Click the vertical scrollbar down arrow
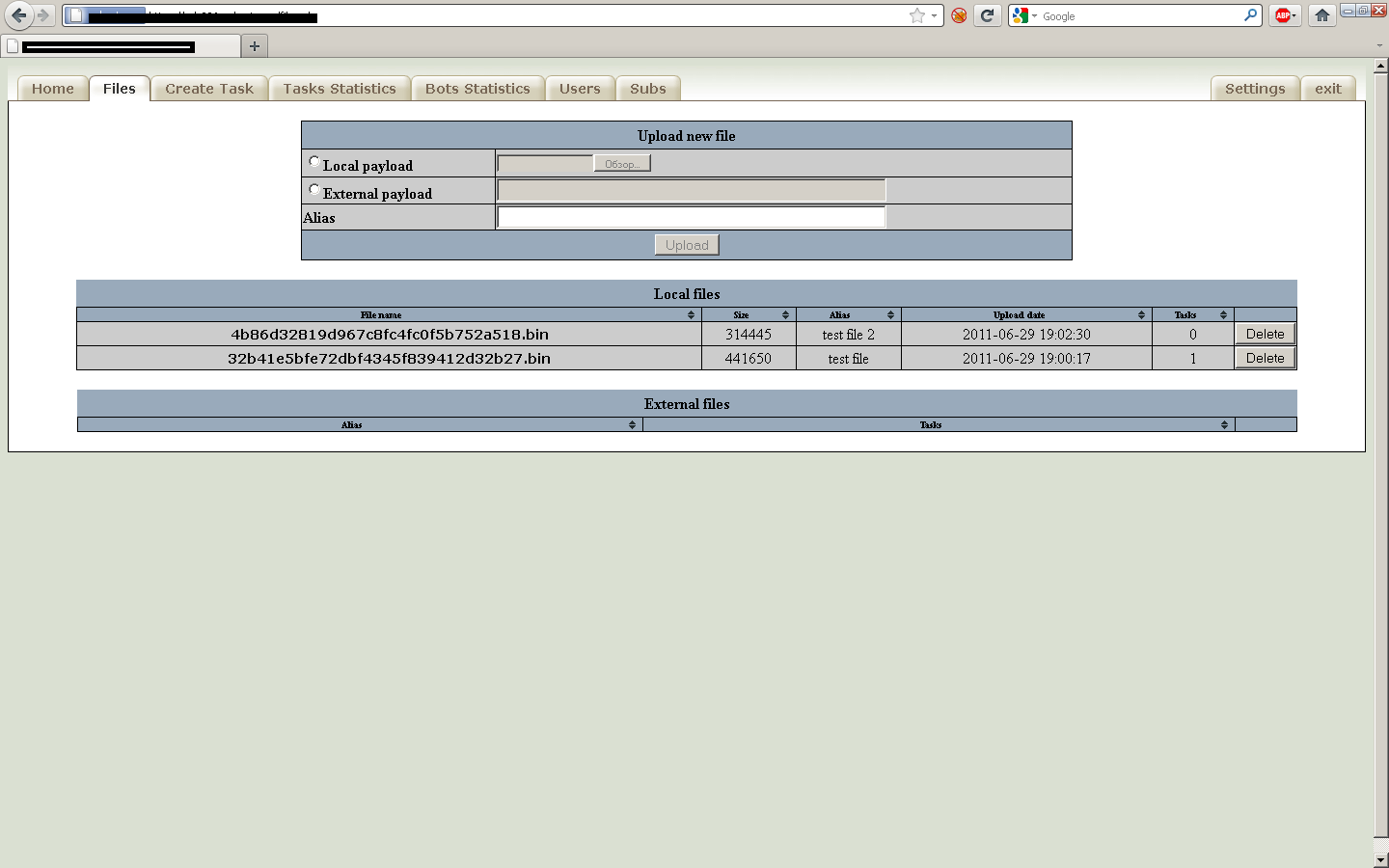Screen dimensions: 1389x868 (1380, 859)
